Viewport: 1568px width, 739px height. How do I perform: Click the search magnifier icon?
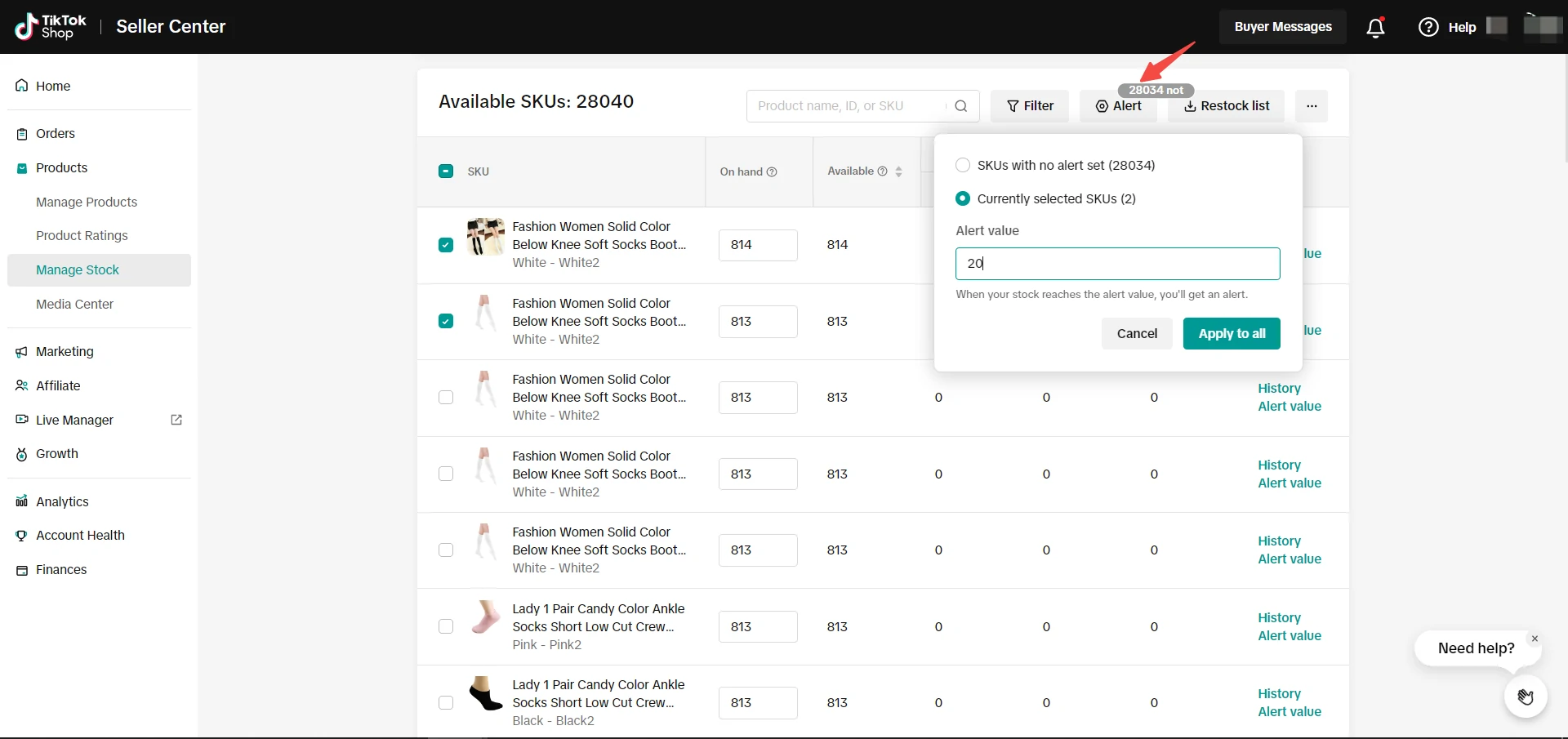[961, 106]
